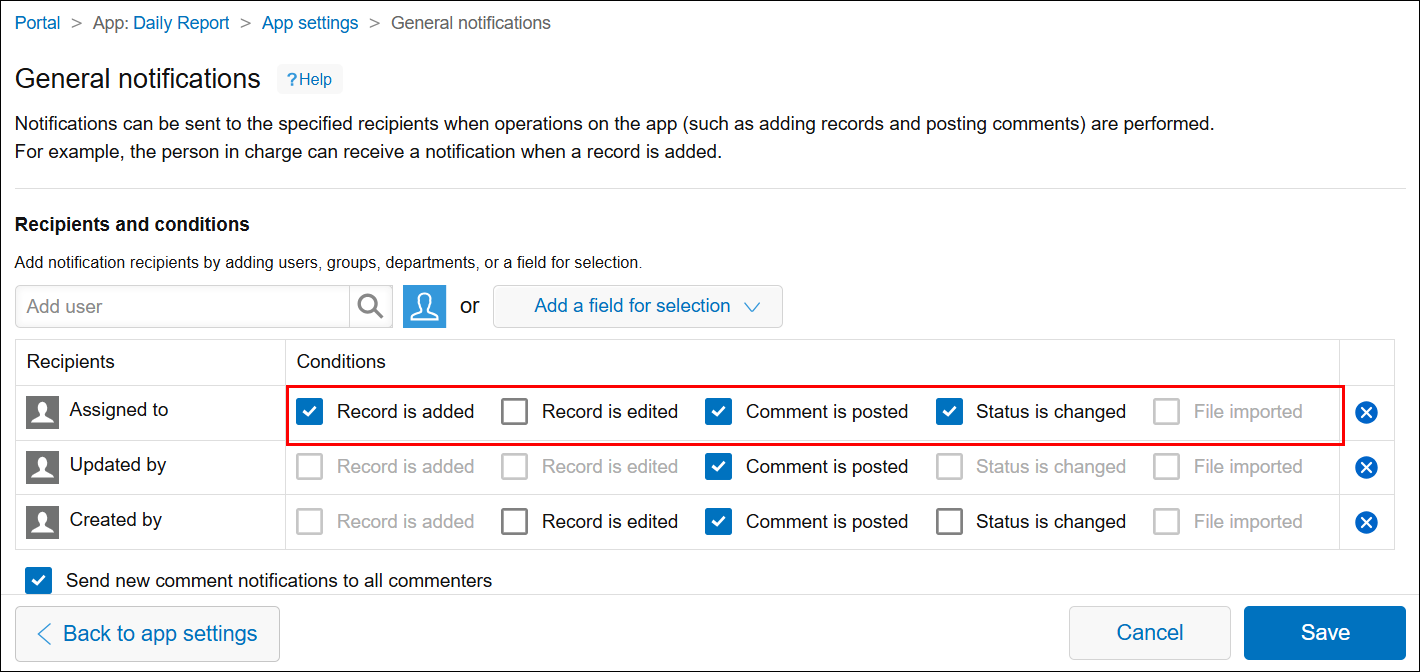1420x672 pixels.
Task: Uncheck Record is added for Assigned to
Action: click(310, 412)
